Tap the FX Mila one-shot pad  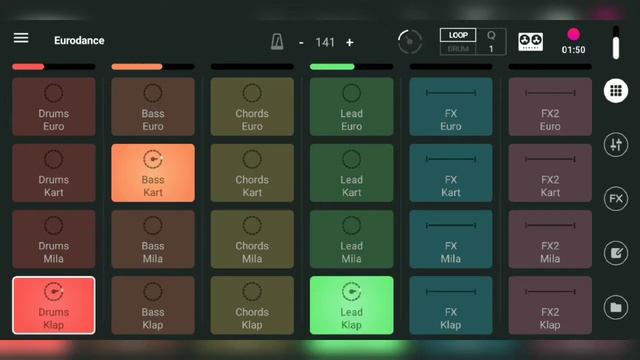(451, 239)
